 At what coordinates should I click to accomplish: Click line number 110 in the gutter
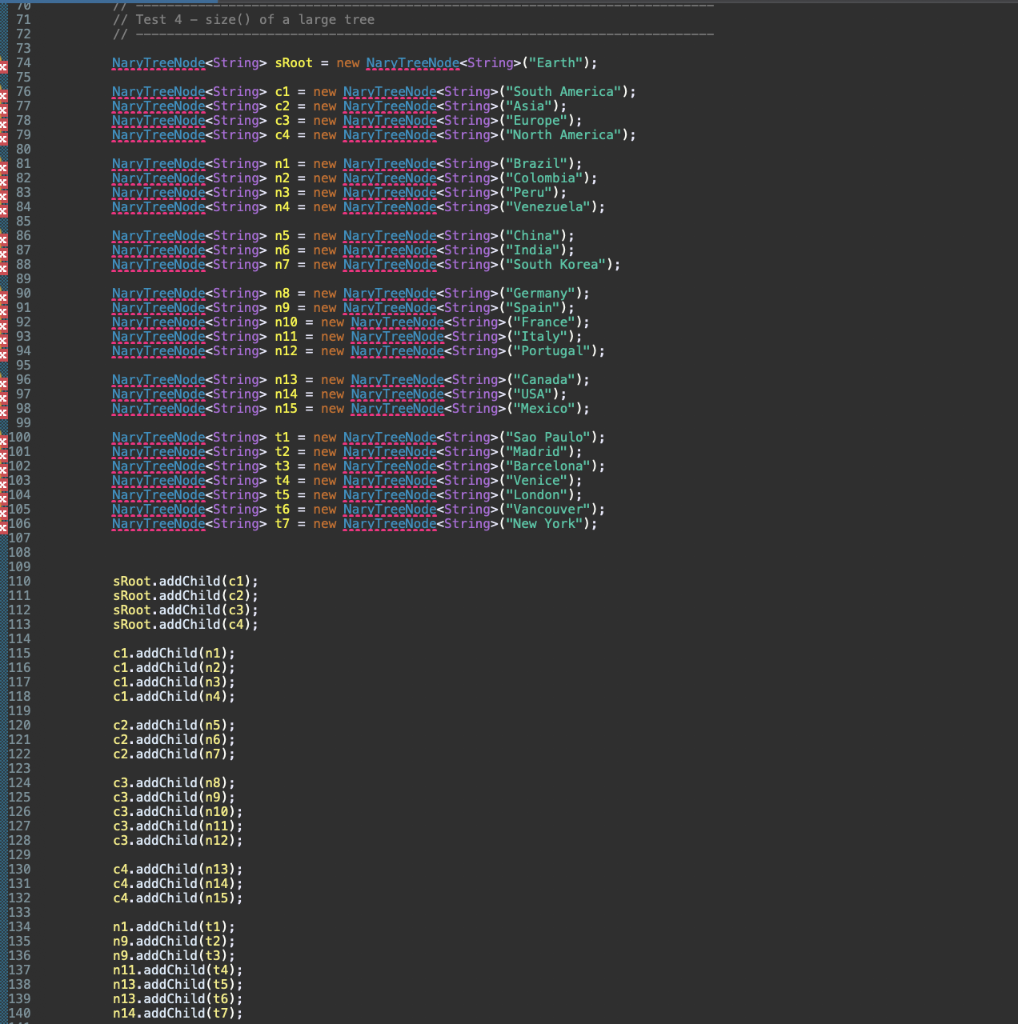(19, 581)
